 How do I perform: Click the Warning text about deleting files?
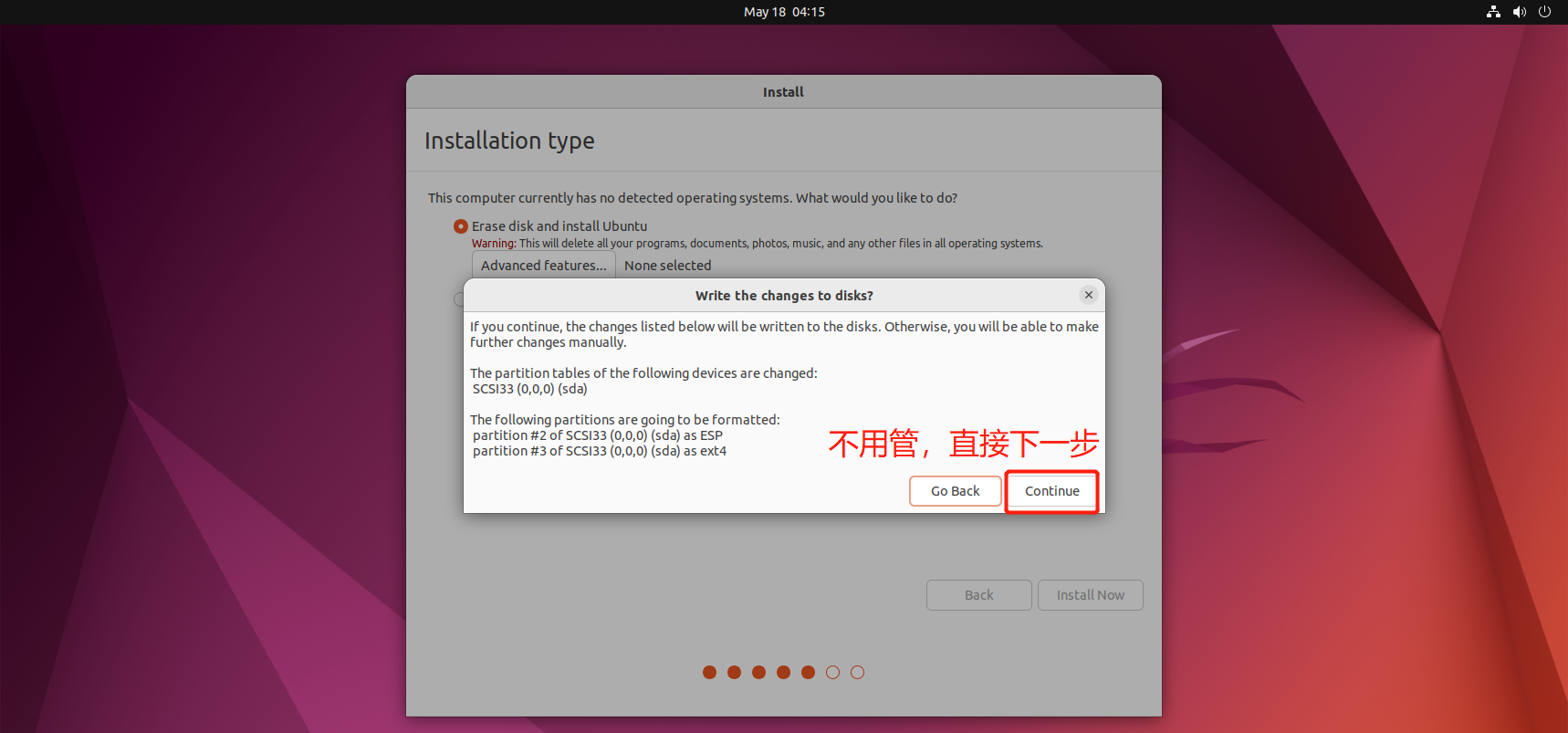click(x=757, y=244)
